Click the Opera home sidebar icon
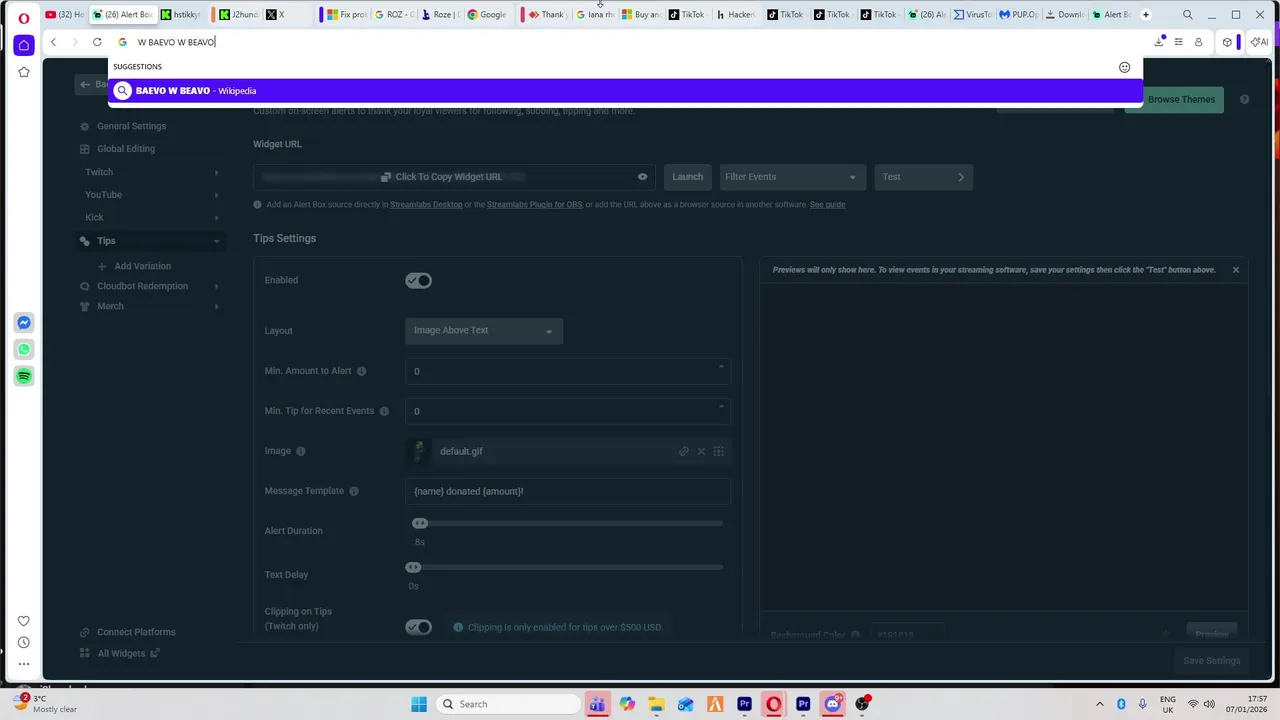 pos(24,45)
